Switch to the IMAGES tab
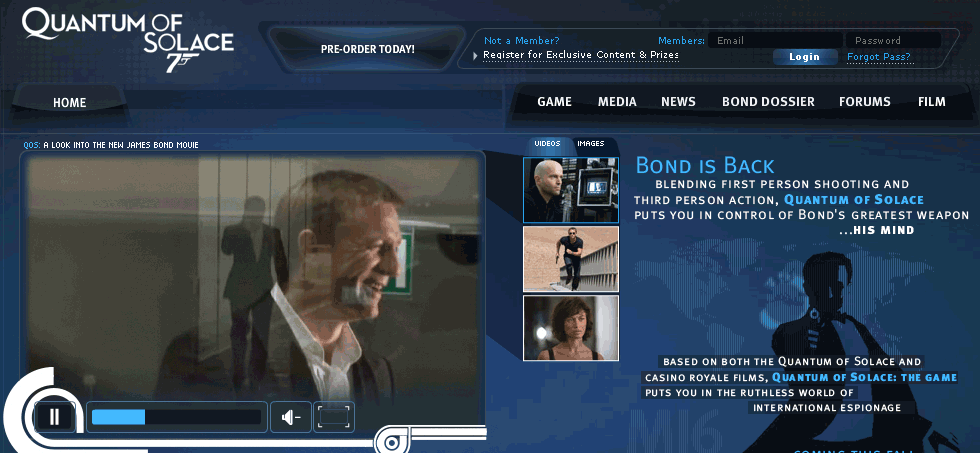This screenshot has width=980, height=453. tap(591, 144)
